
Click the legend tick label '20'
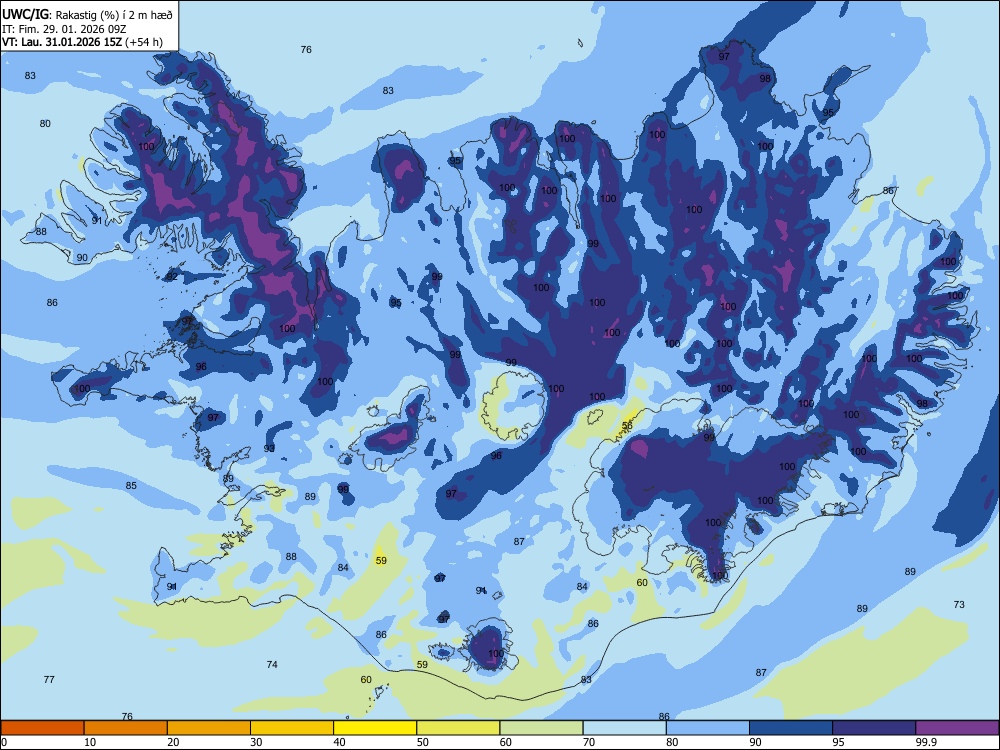pos(173,742)
